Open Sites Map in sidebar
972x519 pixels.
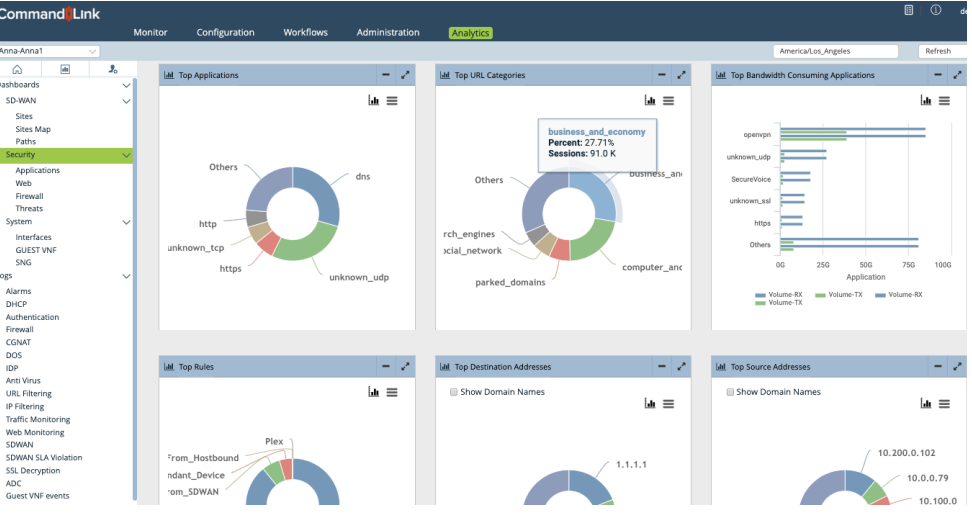pos(33,129)
